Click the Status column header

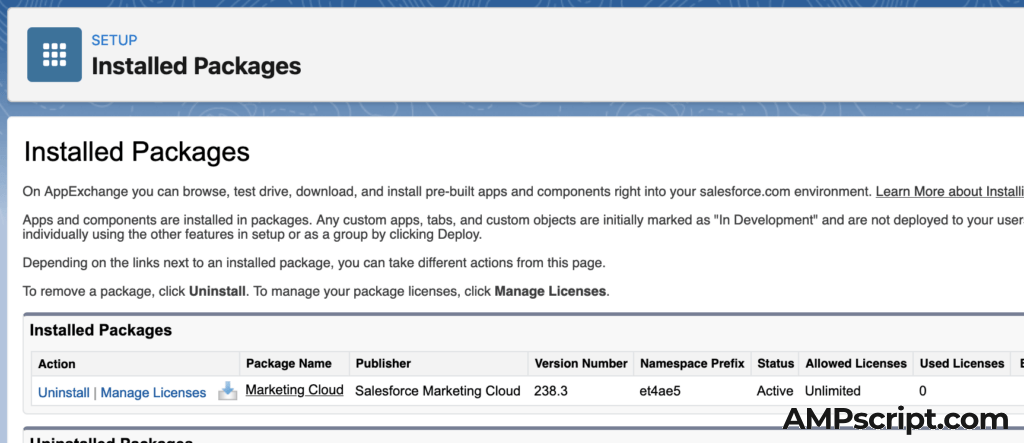(775, 363)
